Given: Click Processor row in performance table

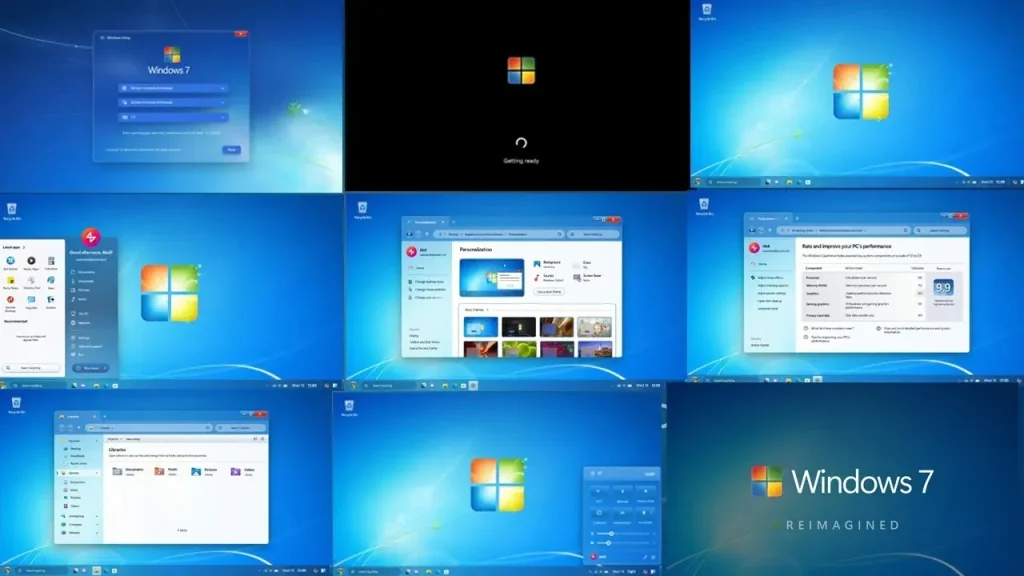Looking at the screenshot, I should (x=864, y=278).
